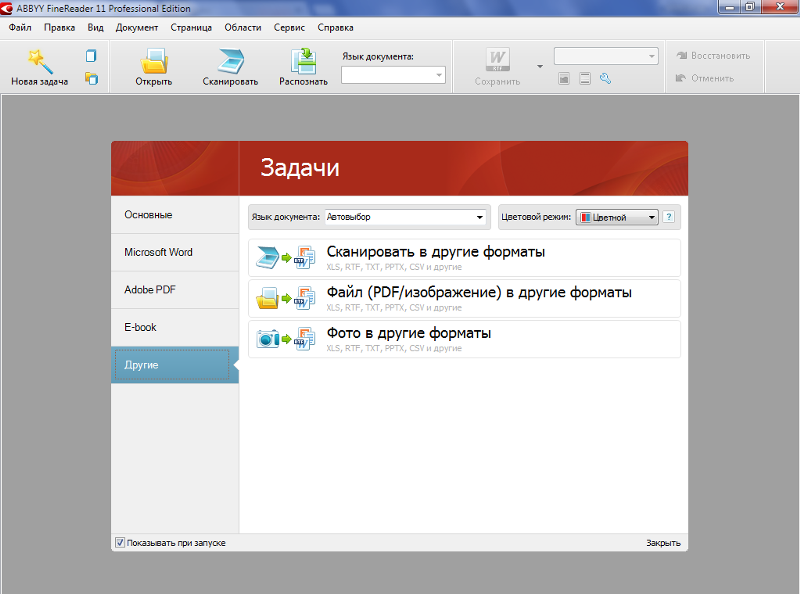This screenshot has width=800, height=594.
Task: Open a file with the Открыть folder icon
Action: (x=154, y=61)
